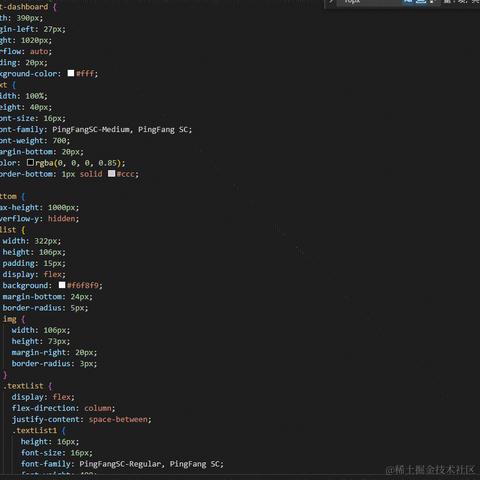Click the '.textList1' selector
The height and width of the screenshot is (480, 480).
(x=34, y=431)
